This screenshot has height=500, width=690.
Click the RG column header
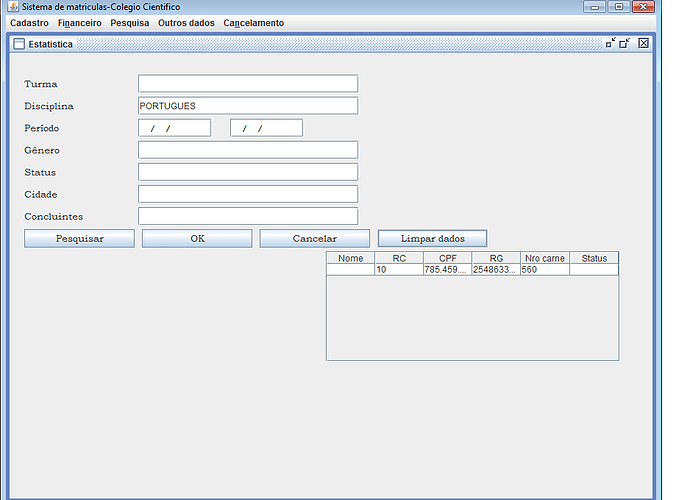click(496, 258)
